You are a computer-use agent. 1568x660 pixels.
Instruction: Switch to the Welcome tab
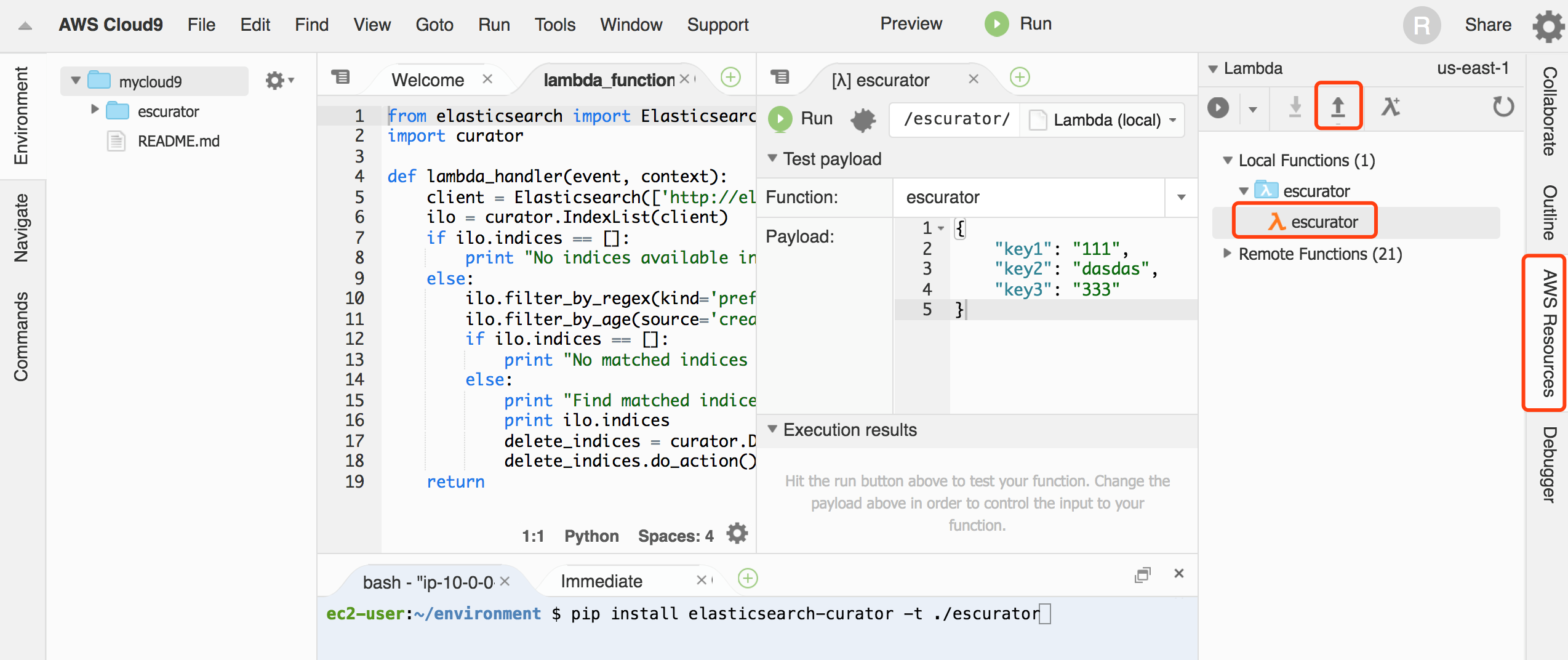point(428,80)
